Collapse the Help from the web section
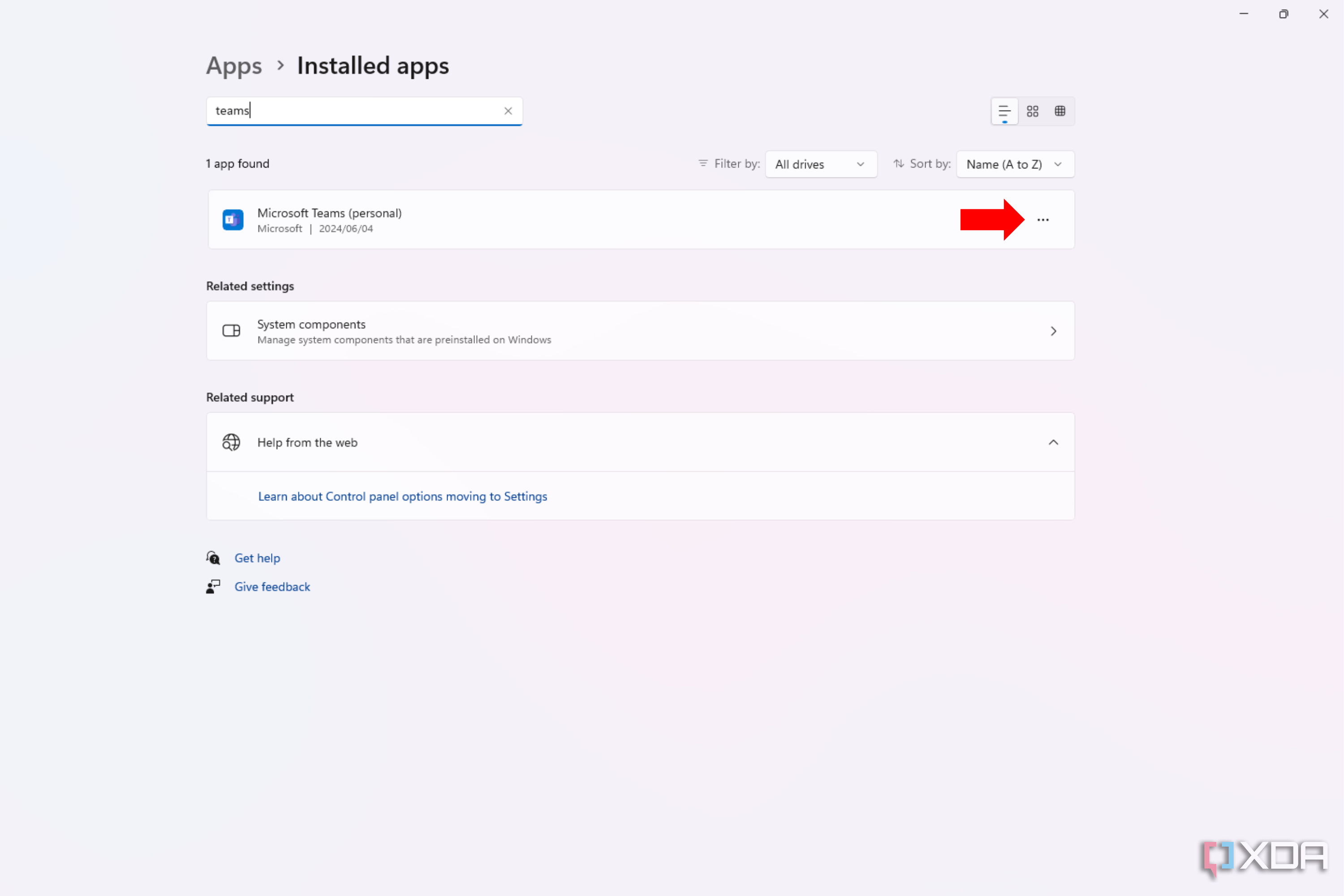This screenshot has width=1344, height=896. [1054, 442]
